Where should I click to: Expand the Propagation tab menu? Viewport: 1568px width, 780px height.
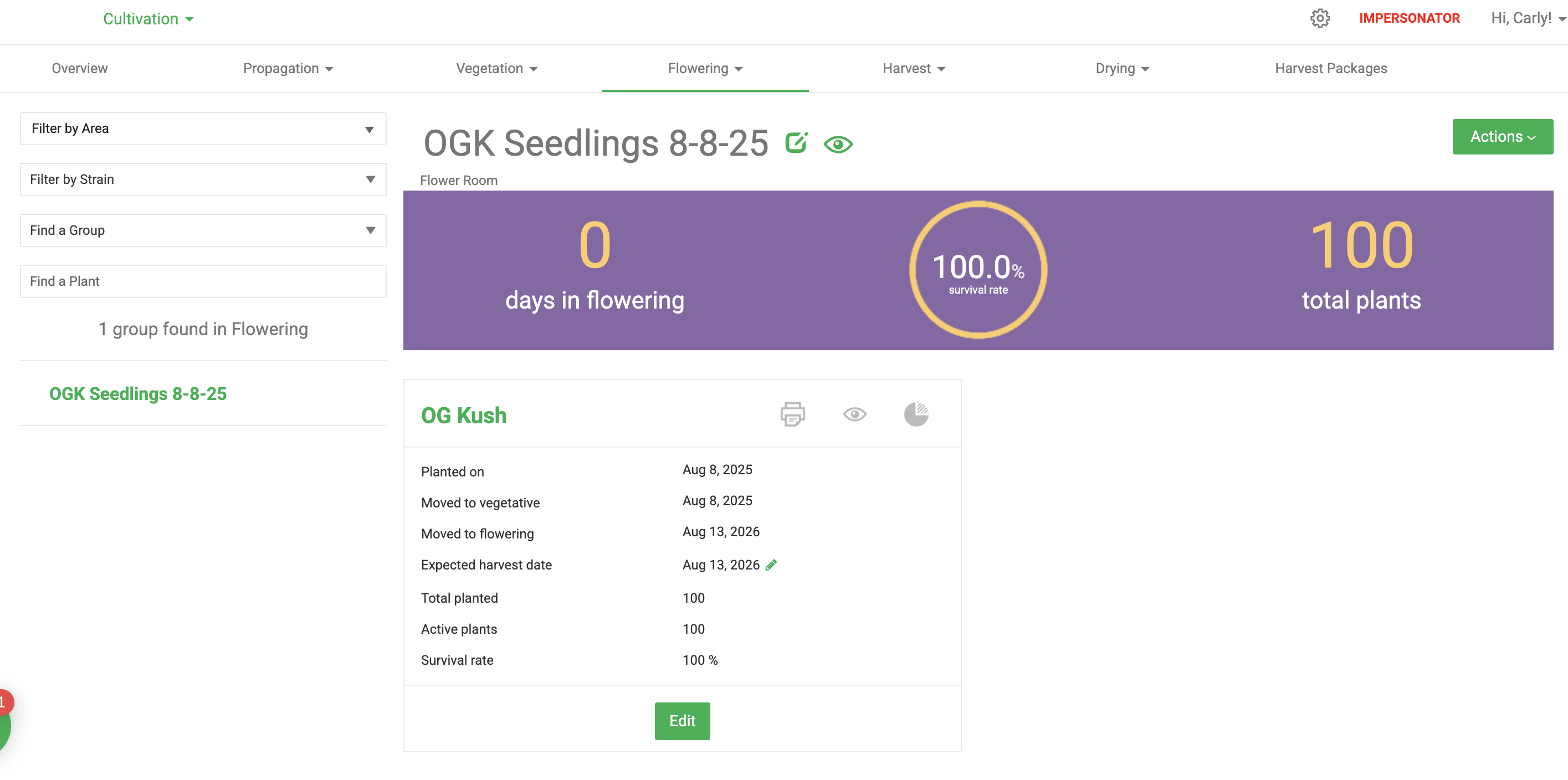coord(288,68)
